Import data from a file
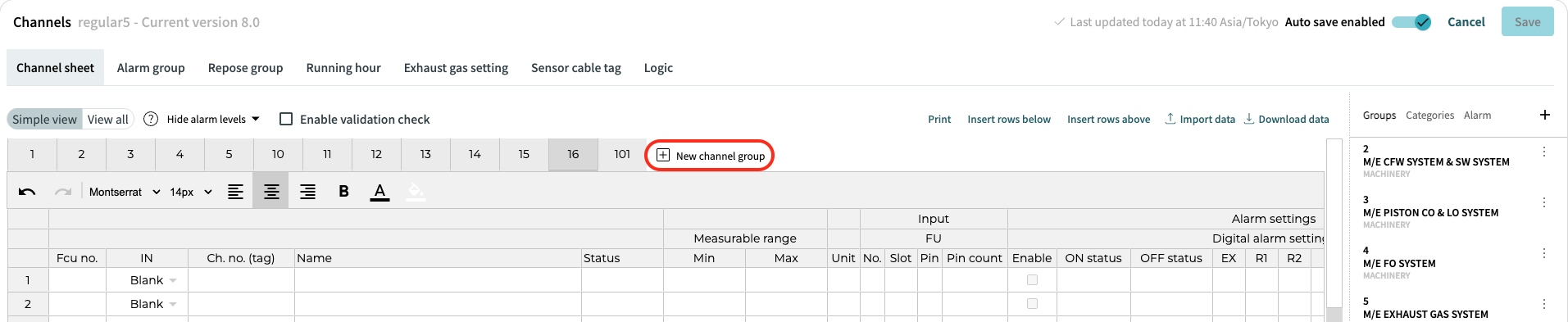This screenshot has height=322, width=1568. [1200, 119]
